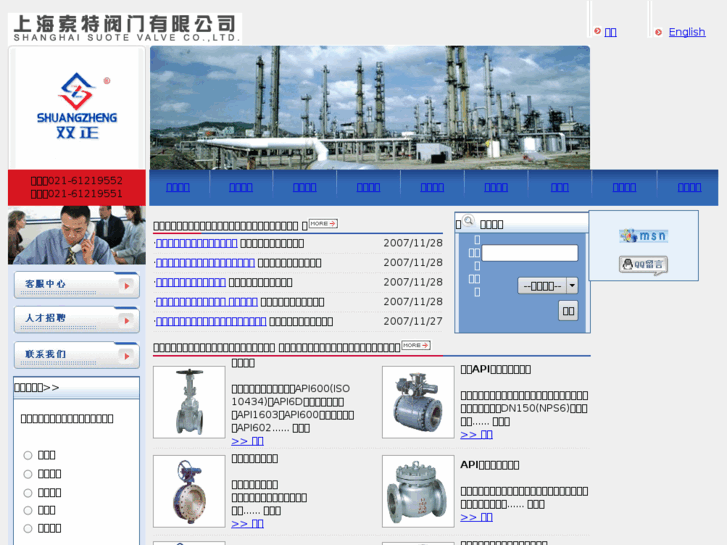Click the magnifier icon in search header

coord(468,221)
